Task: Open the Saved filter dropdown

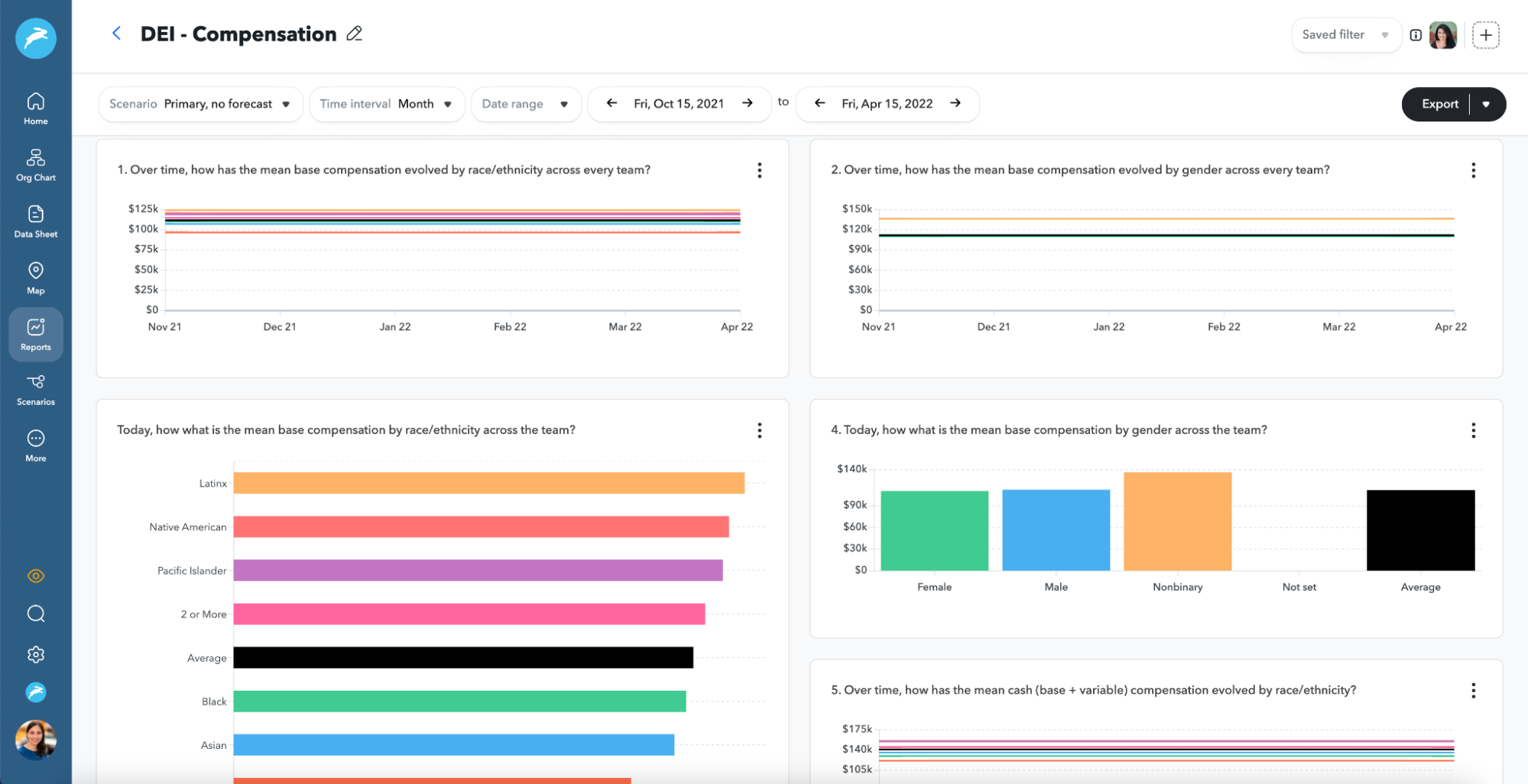Action: [x=1346, y=34]
